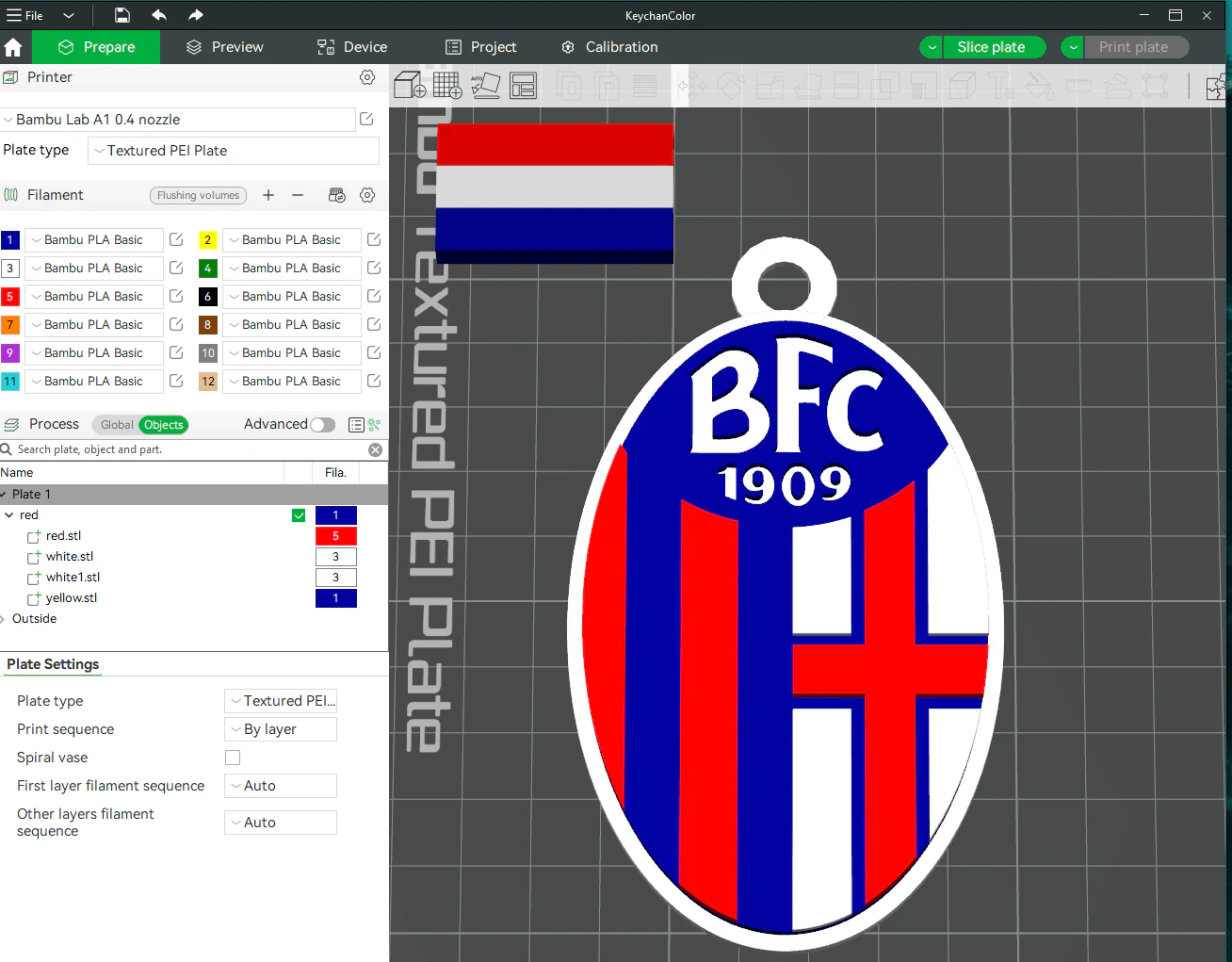Viewport: 1232px width, 962px height.
Task: Clear the search field with X icon
Action: [x=375, y=449]
